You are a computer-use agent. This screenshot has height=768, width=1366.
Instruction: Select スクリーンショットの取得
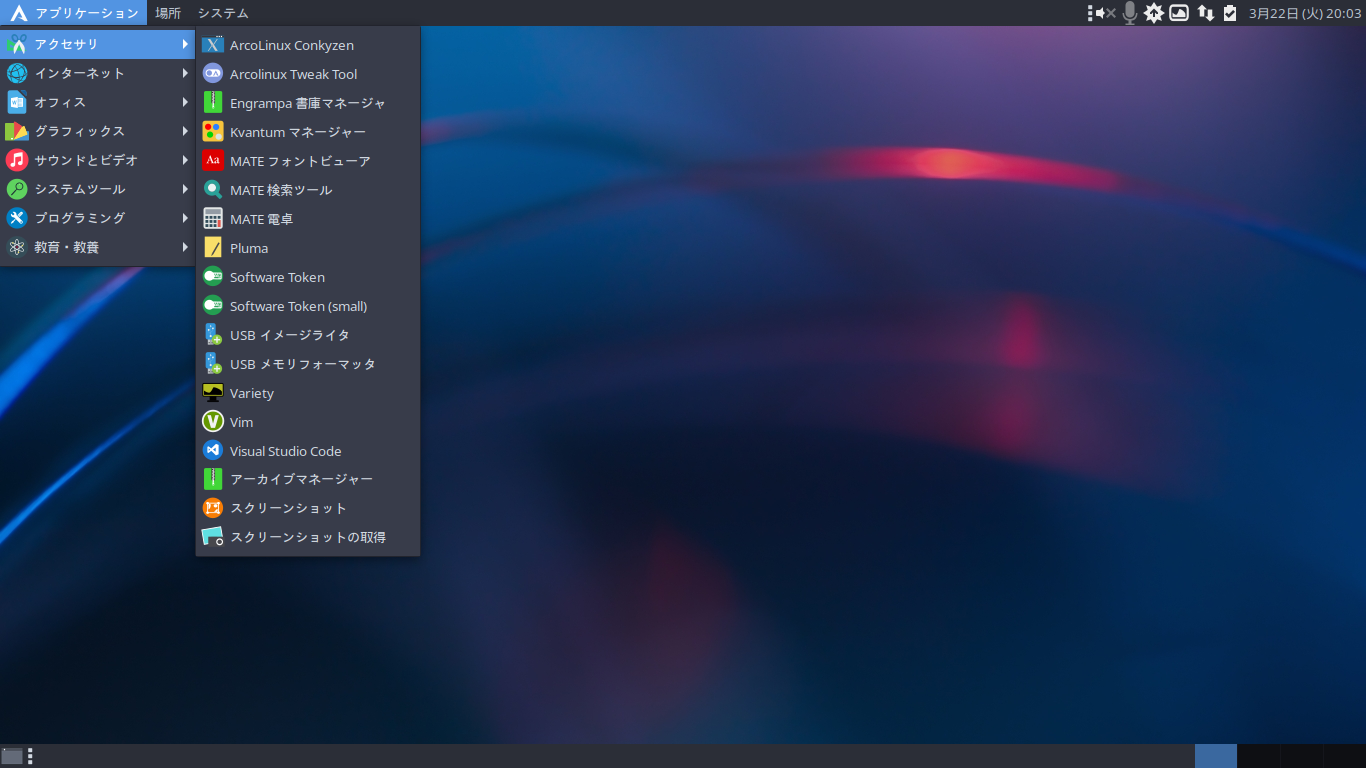tap(308, 537)
